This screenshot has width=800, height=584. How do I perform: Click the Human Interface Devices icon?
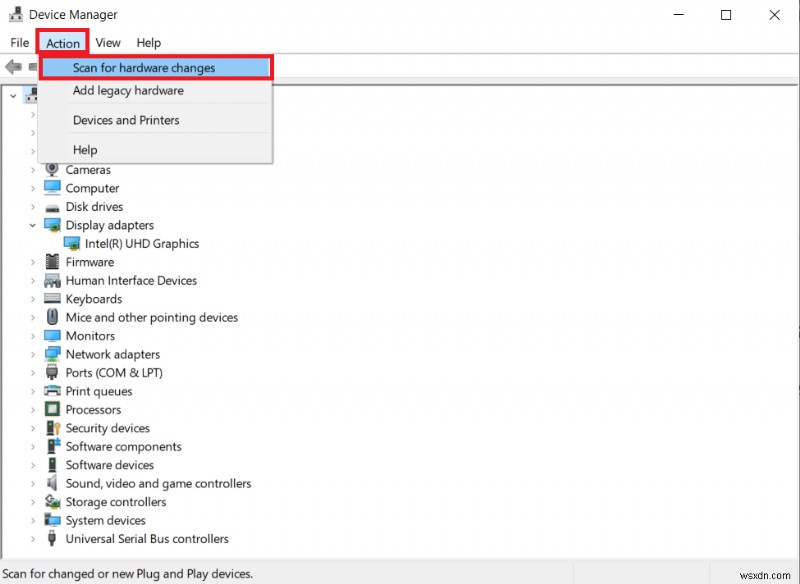(52, 280)
